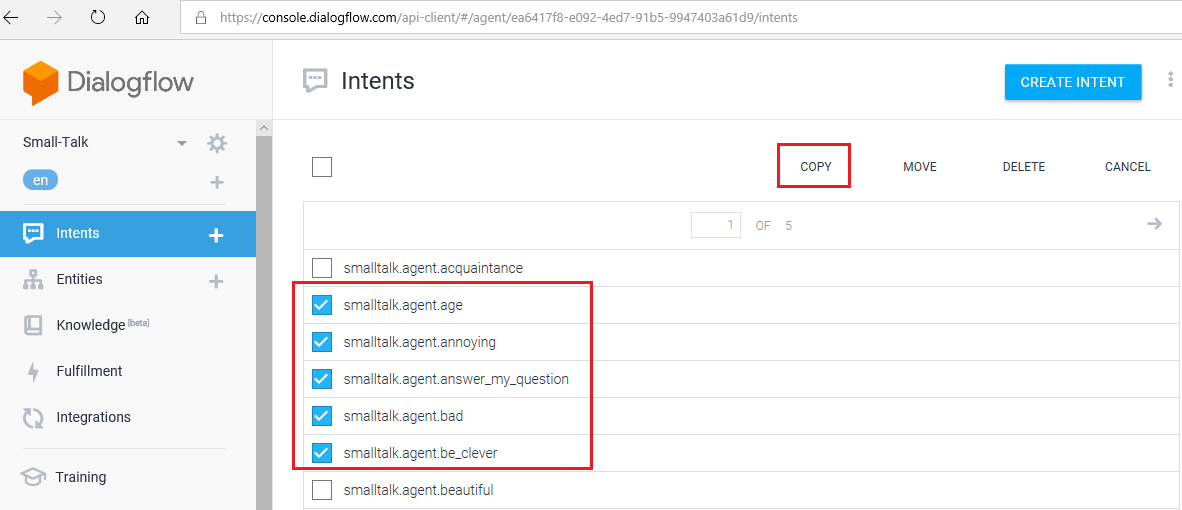Uncheck the smalltalk.agent.annoying checkbox
Image resolution: width=1182 pixels, height=510 pixels.
coord(322,342)
